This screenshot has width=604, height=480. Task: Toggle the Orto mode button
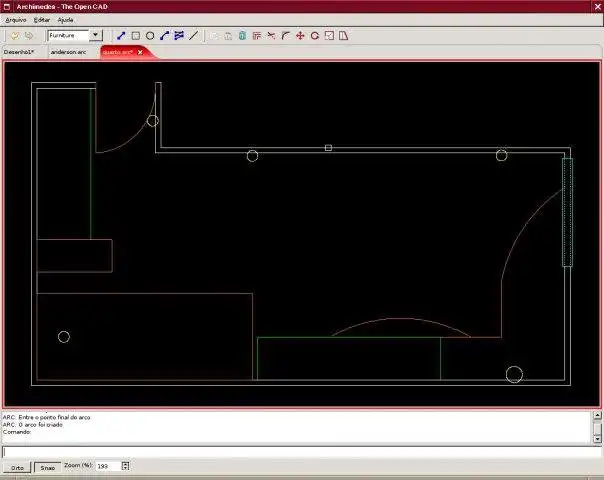(17, 468)
